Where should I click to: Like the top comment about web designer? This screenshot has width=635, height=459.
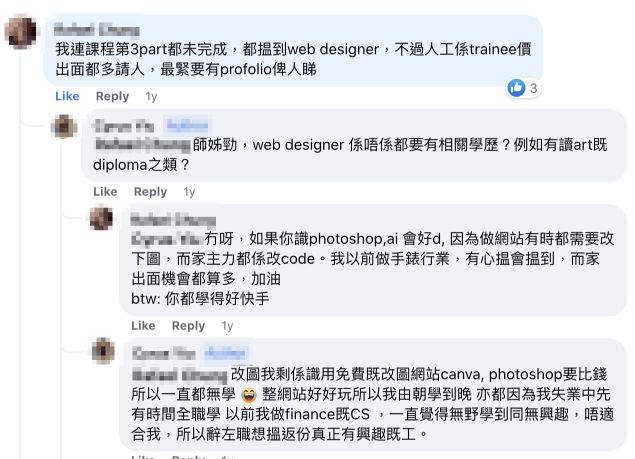click(67, 96)
